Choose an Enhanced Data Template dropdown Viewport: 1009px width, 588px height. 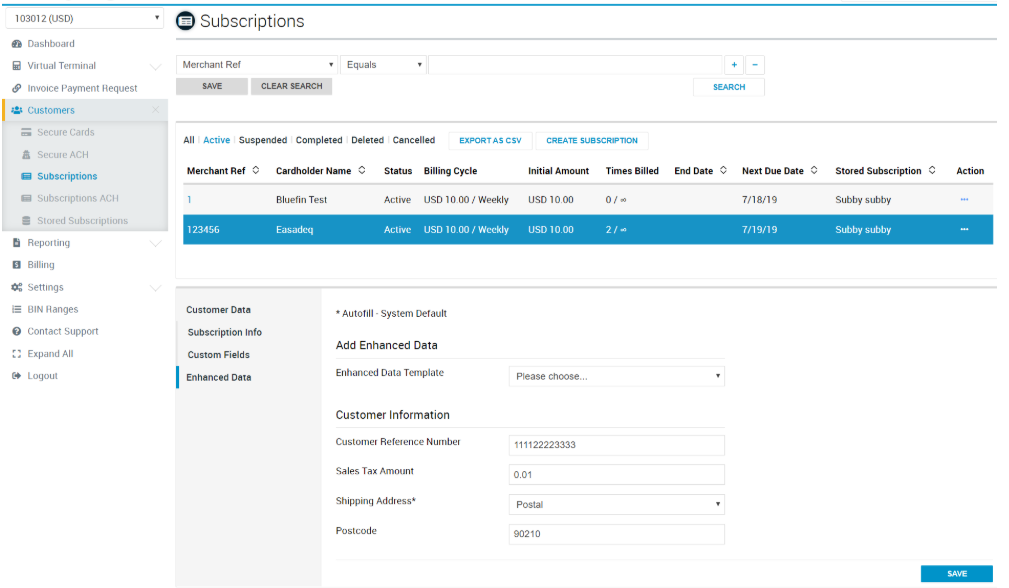(616, 376)
